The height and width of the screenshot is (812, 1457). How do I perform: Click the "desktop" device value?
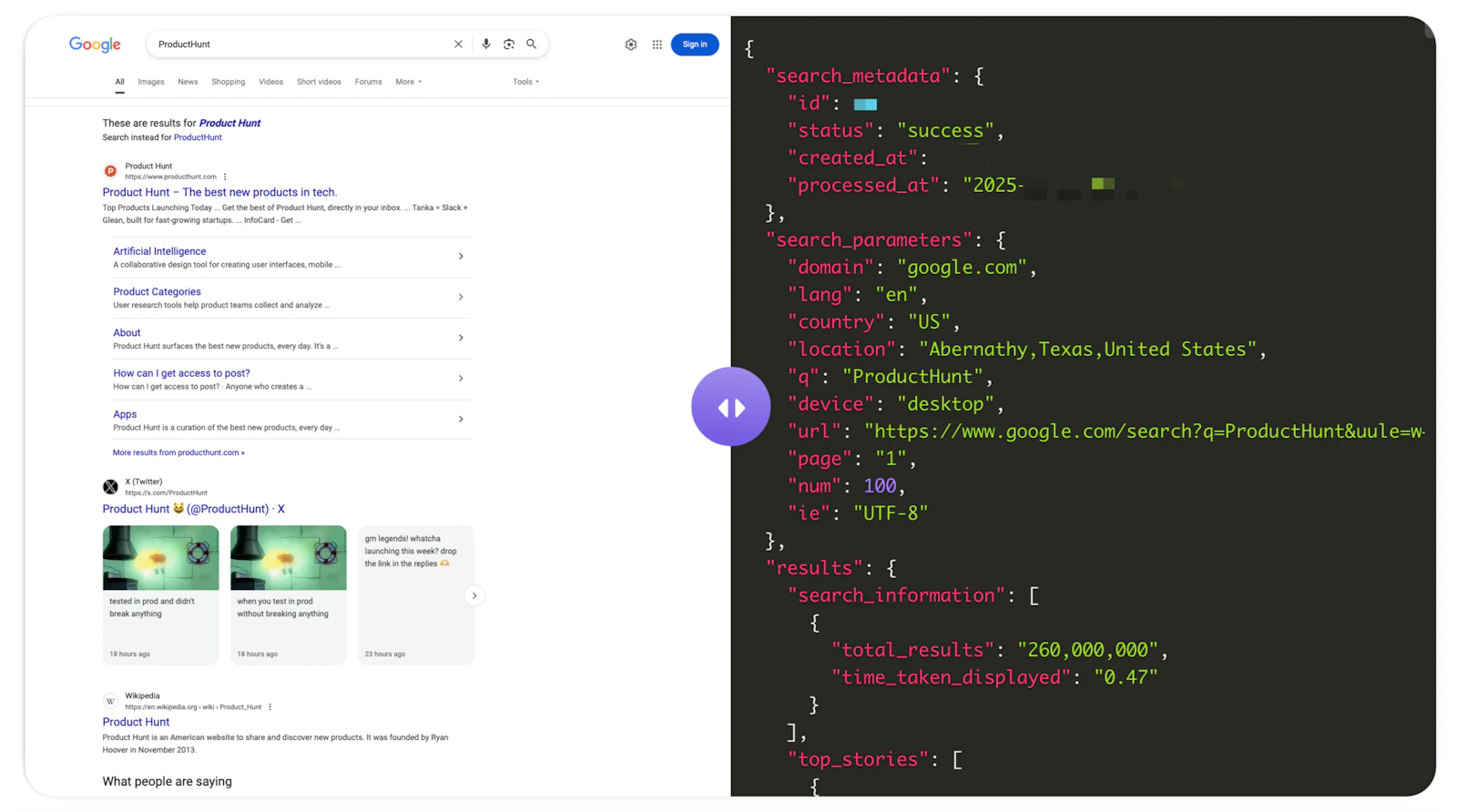pos(945,403)
